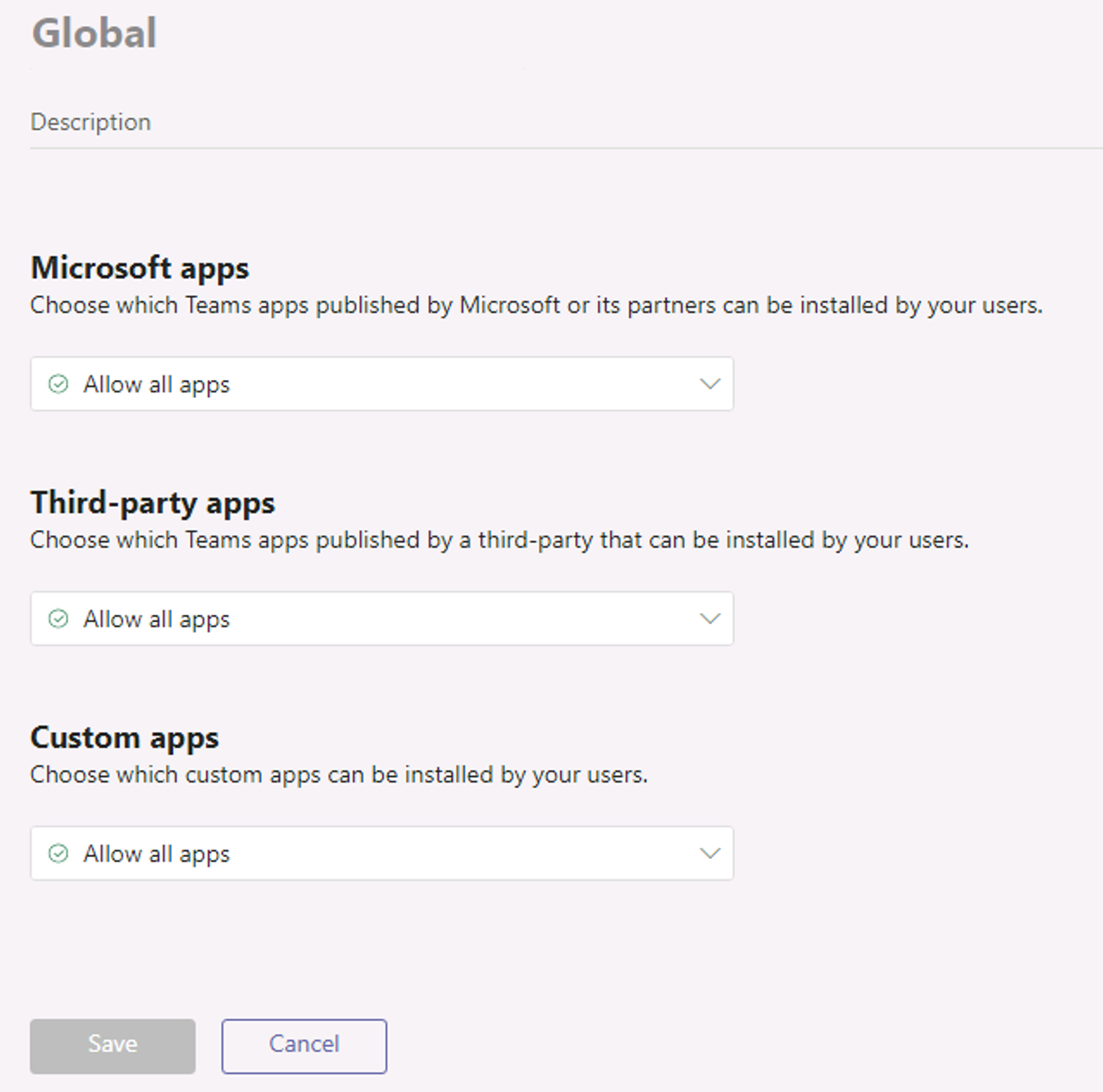Click the checkmark icon in Microsoft apps dropdown

tap(57, 384)
